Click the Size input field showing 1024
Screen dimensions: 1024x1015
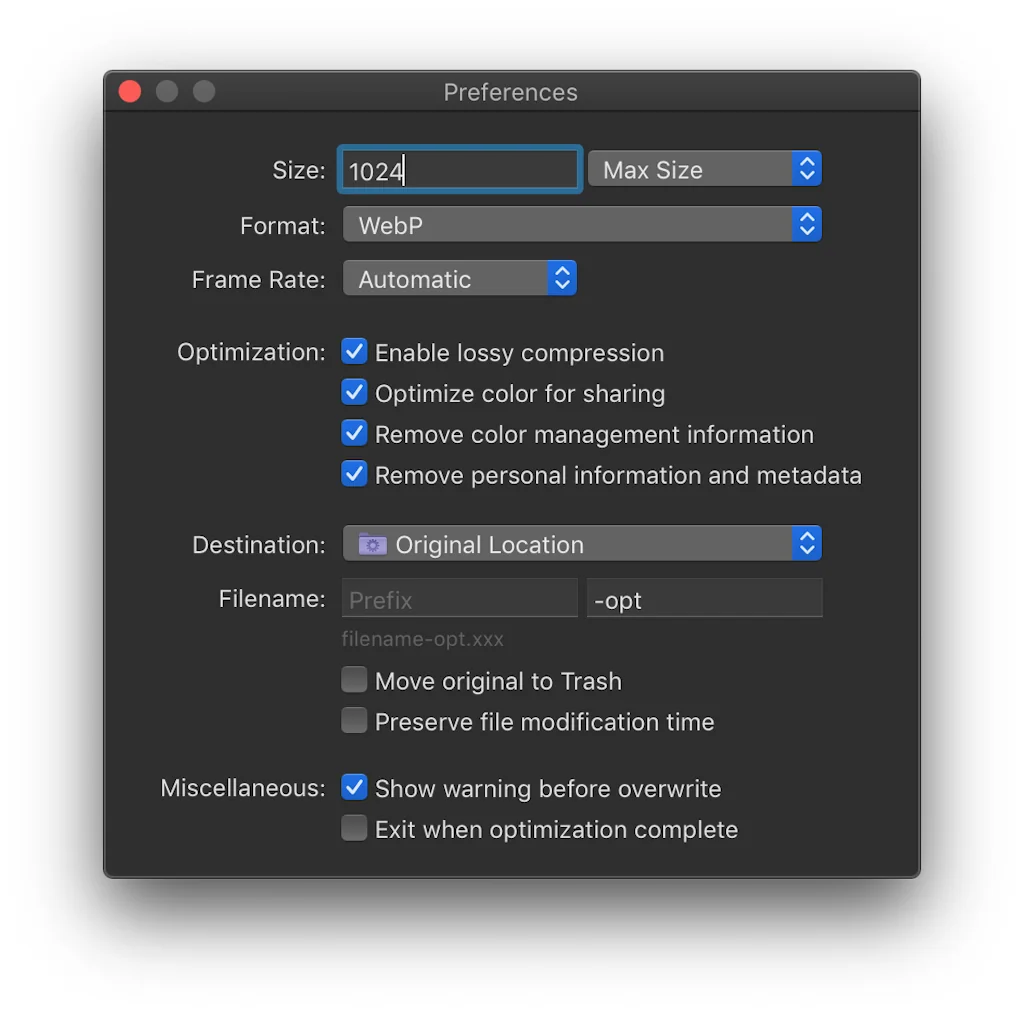point(460,171)
